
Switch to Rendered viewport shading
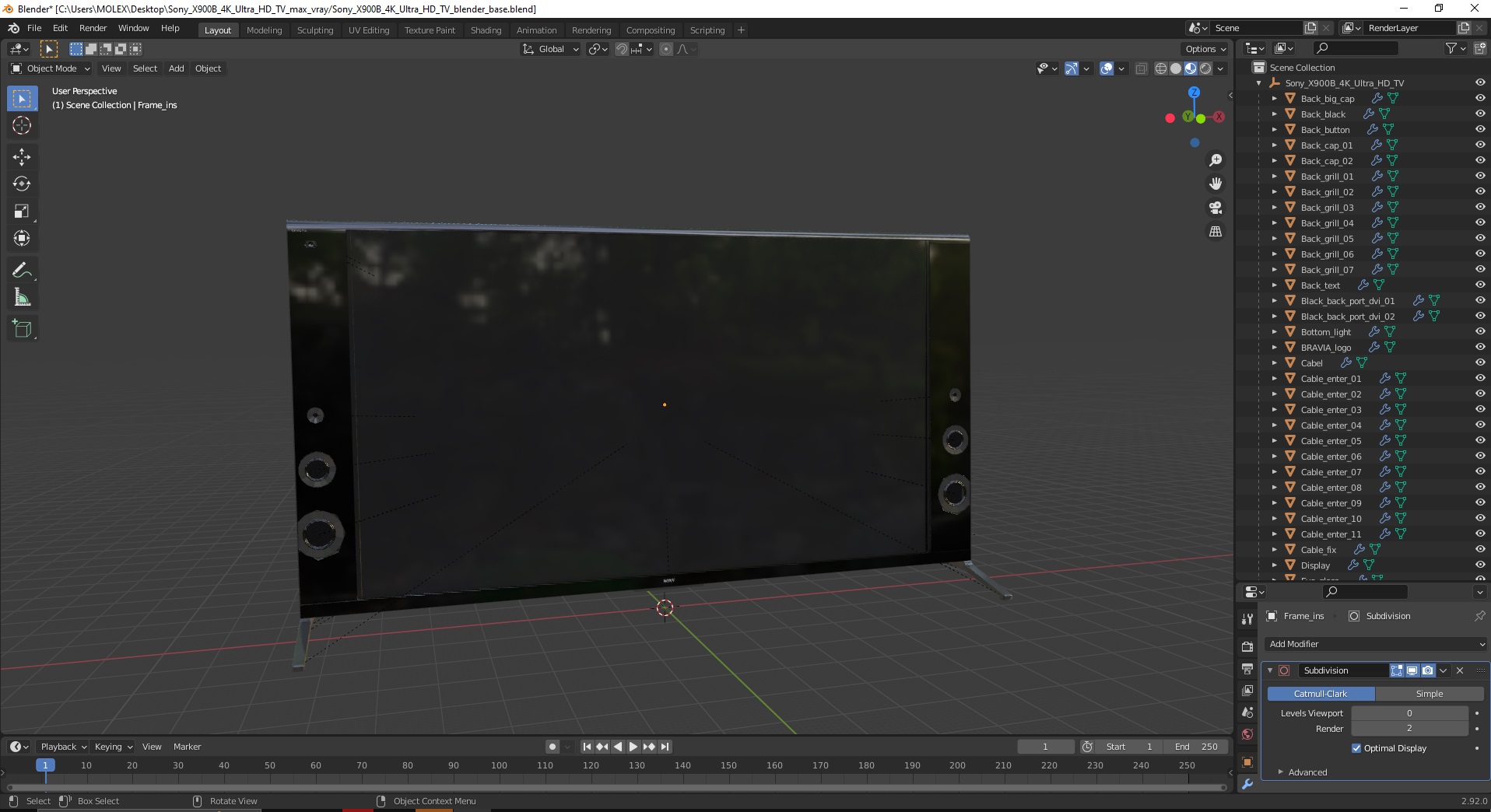[1205, 68]
